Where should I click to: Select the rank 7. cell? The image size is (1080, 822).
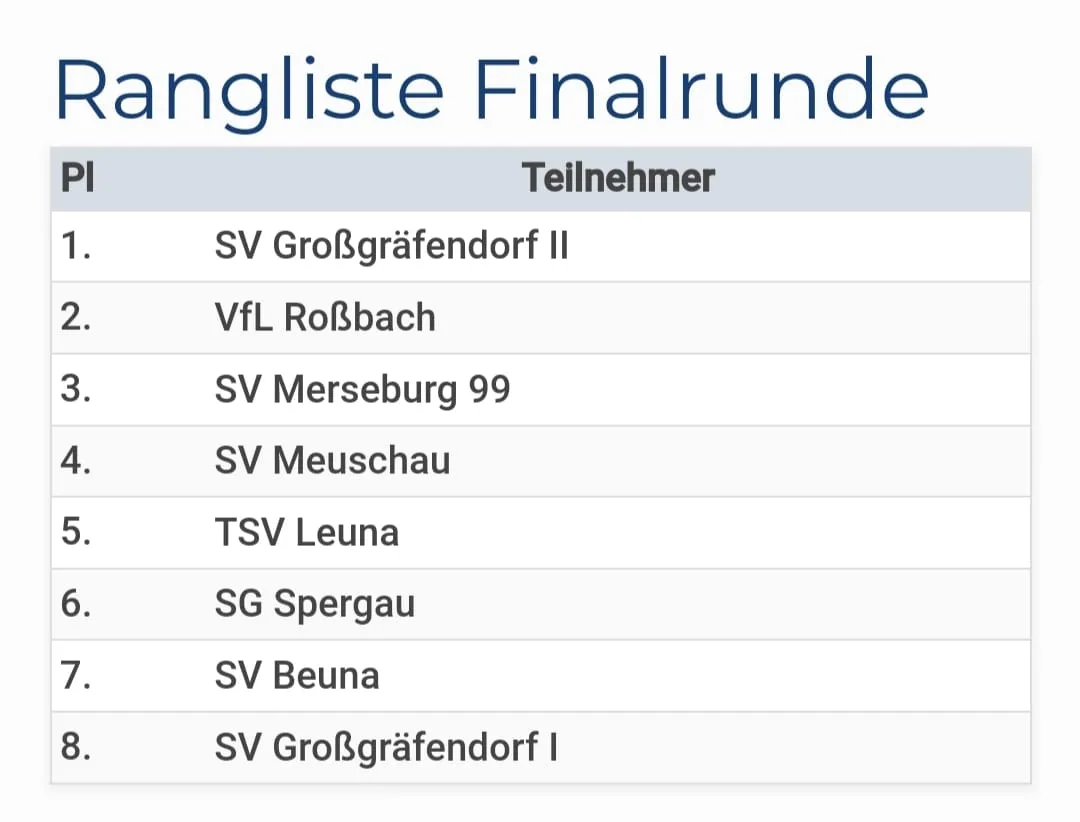(x=76, y=676)
